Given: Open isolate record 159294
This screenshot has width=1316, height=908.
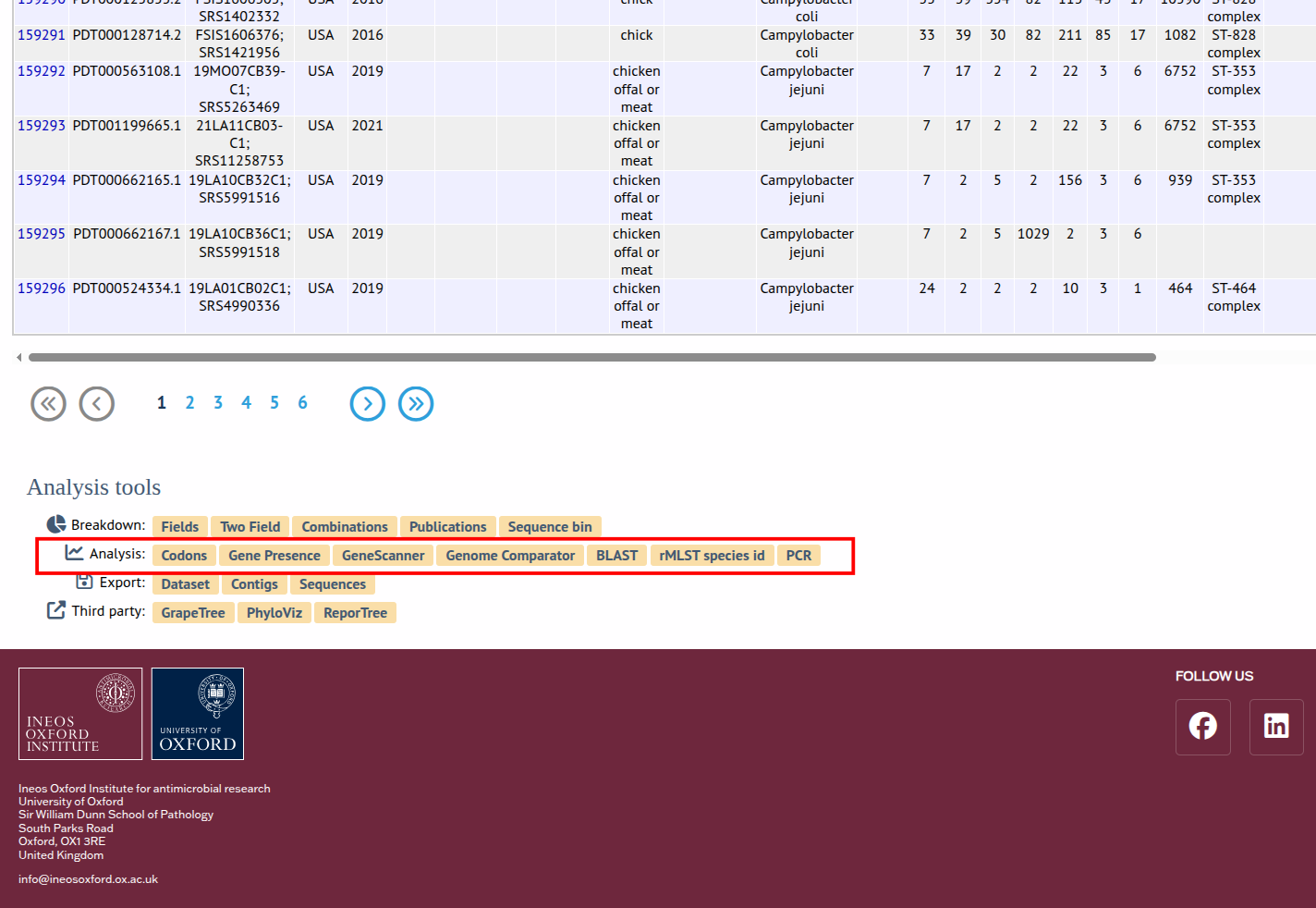Looking at the screenshot, I should pyautogui.click(x=42, y=180).
